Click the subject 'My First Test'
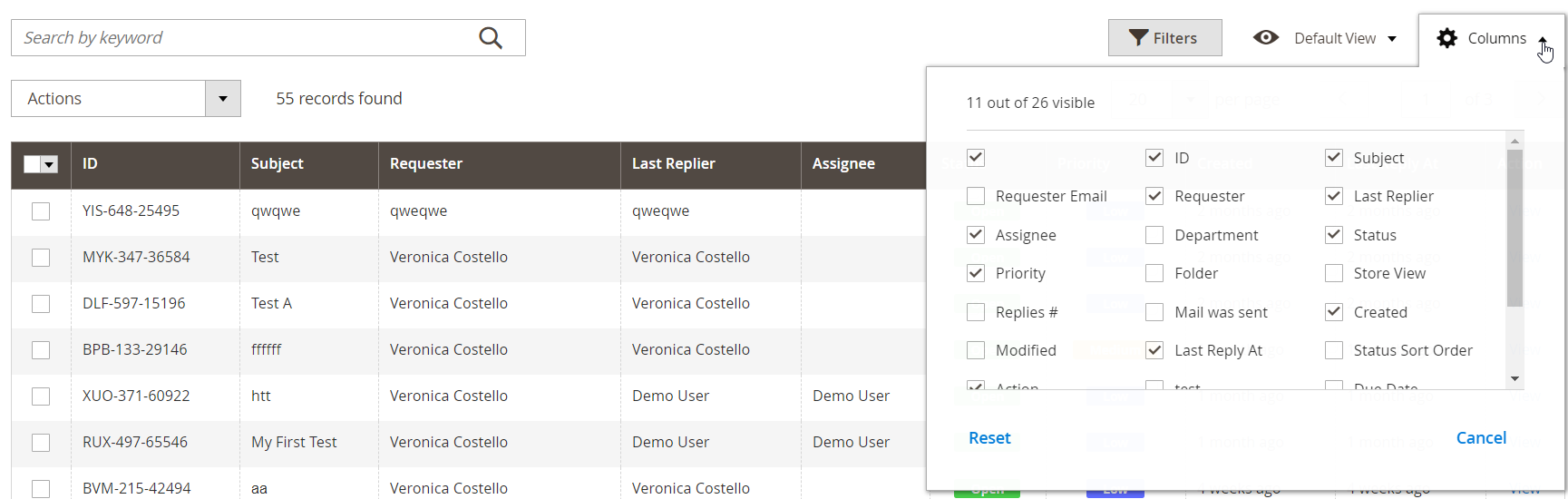 click(x=294, y=442)
